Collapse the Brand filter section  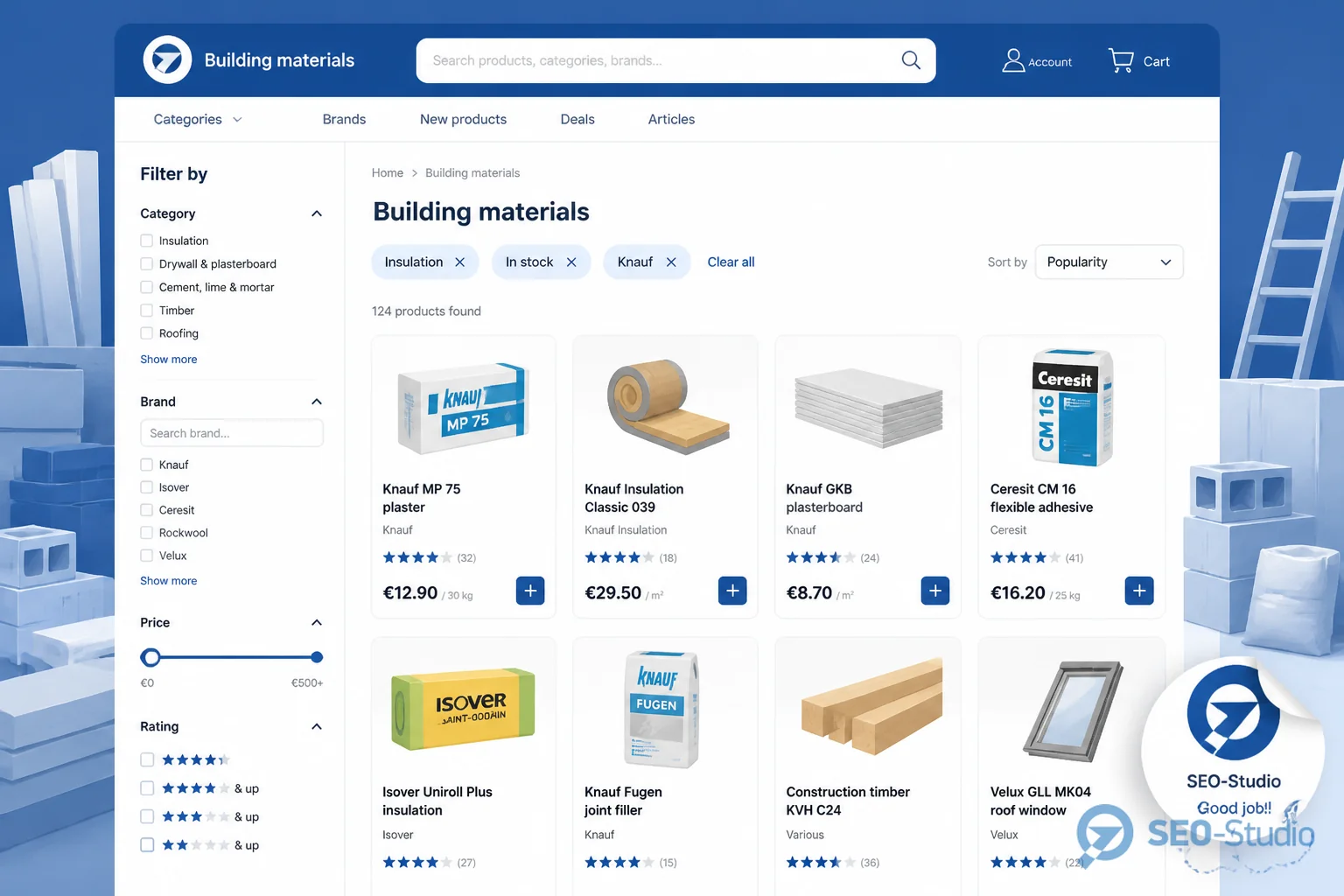coord(317,402)
